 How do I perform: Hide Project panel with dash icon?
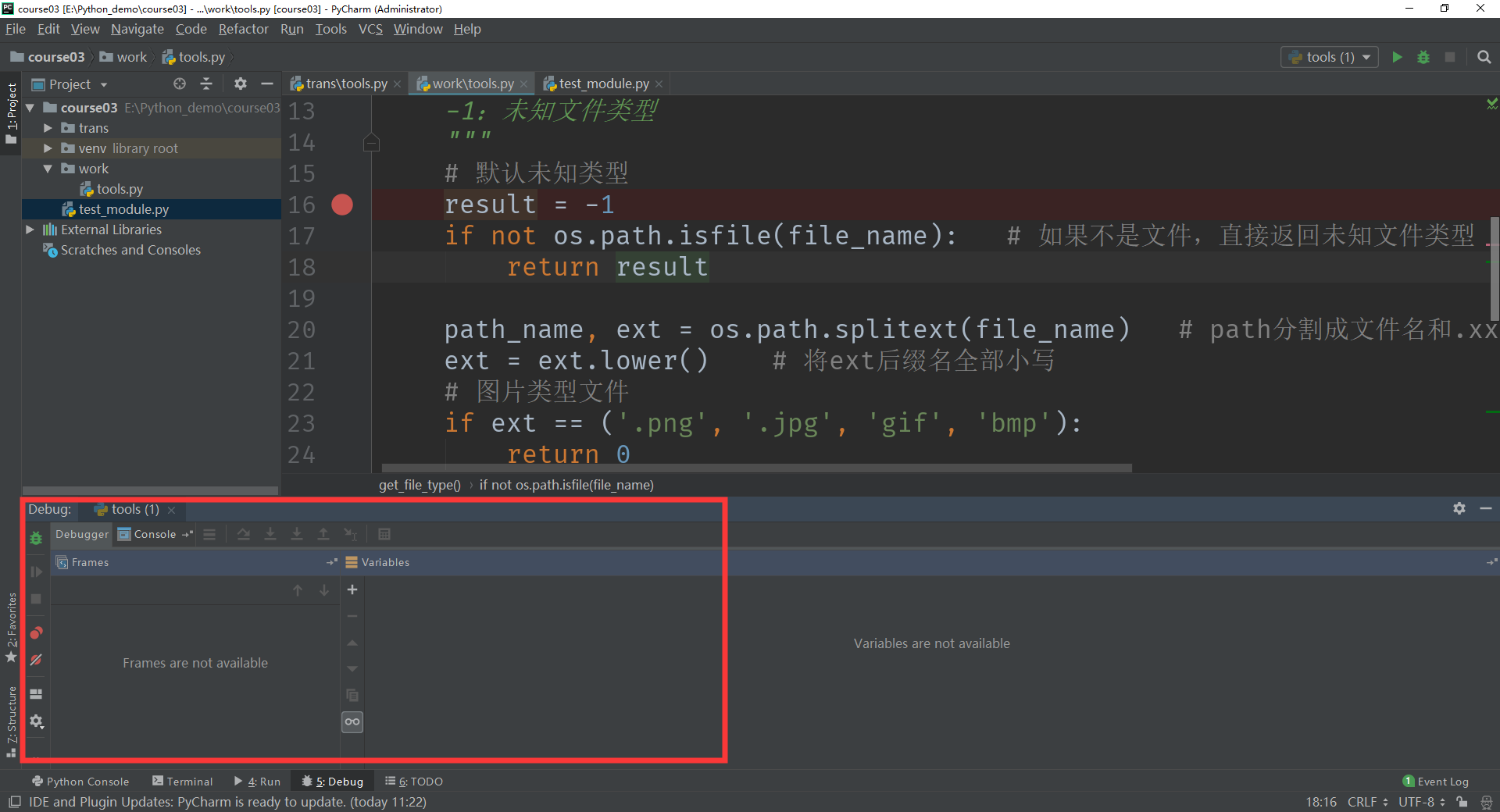[267, 84]
